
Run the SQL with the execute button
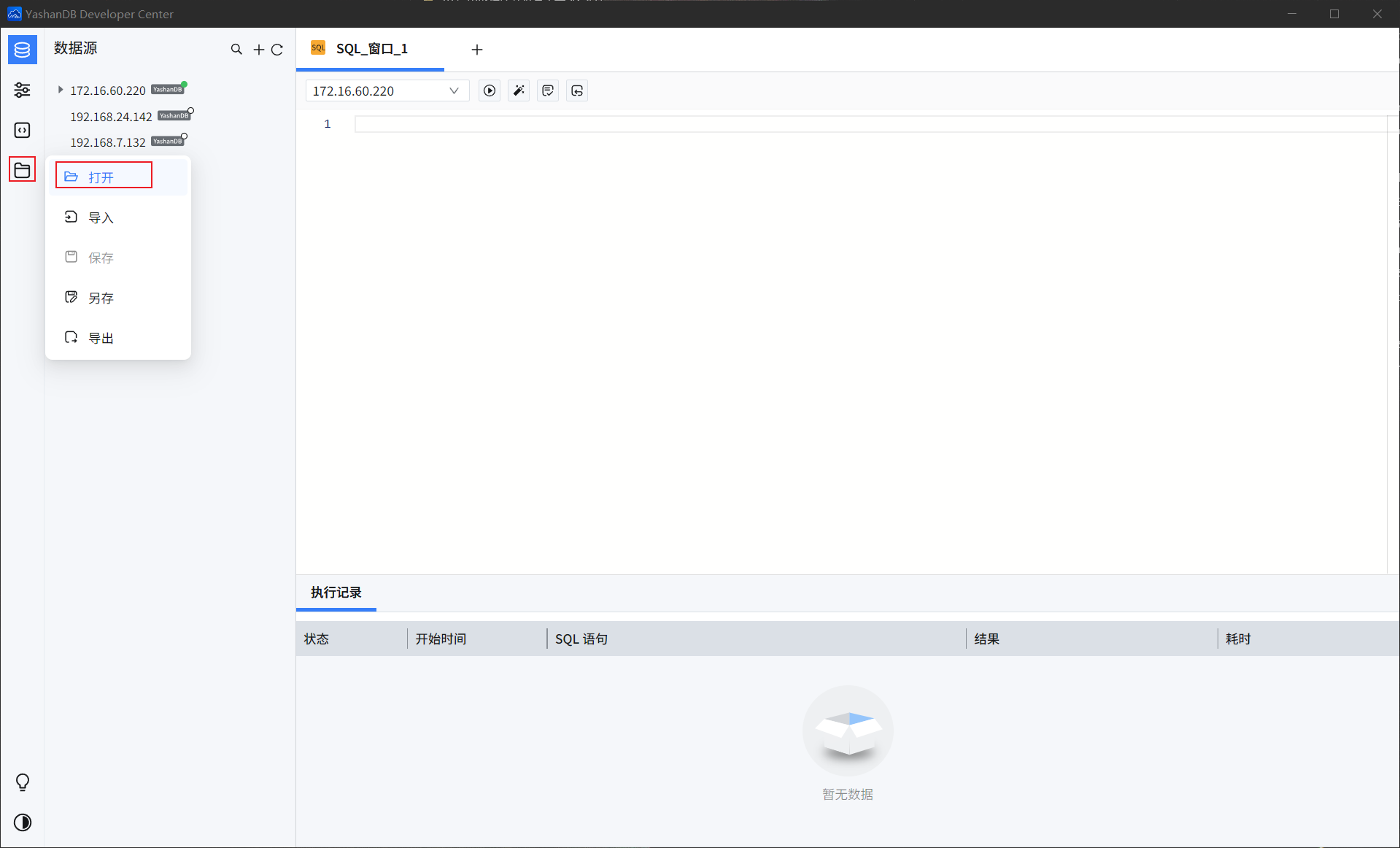point(490,90)
